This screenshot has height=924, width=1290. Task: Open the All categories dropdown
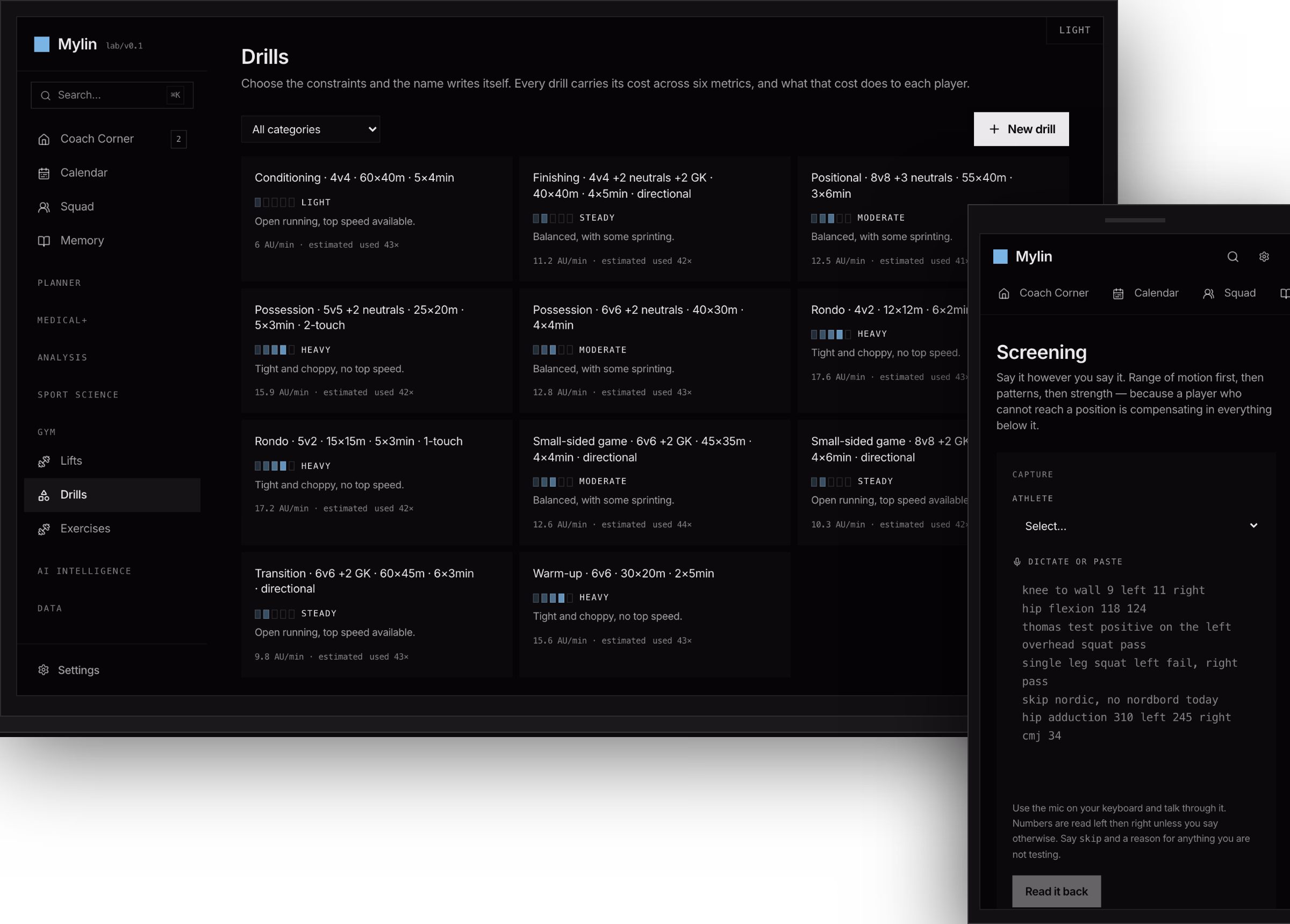pos(311,129)
